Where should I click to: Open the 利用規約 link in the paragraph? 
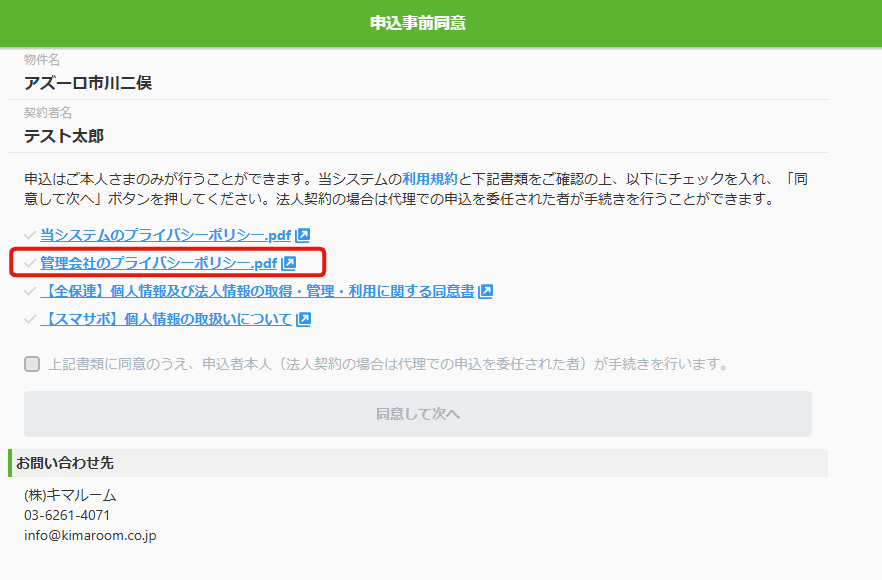point(430,179)
